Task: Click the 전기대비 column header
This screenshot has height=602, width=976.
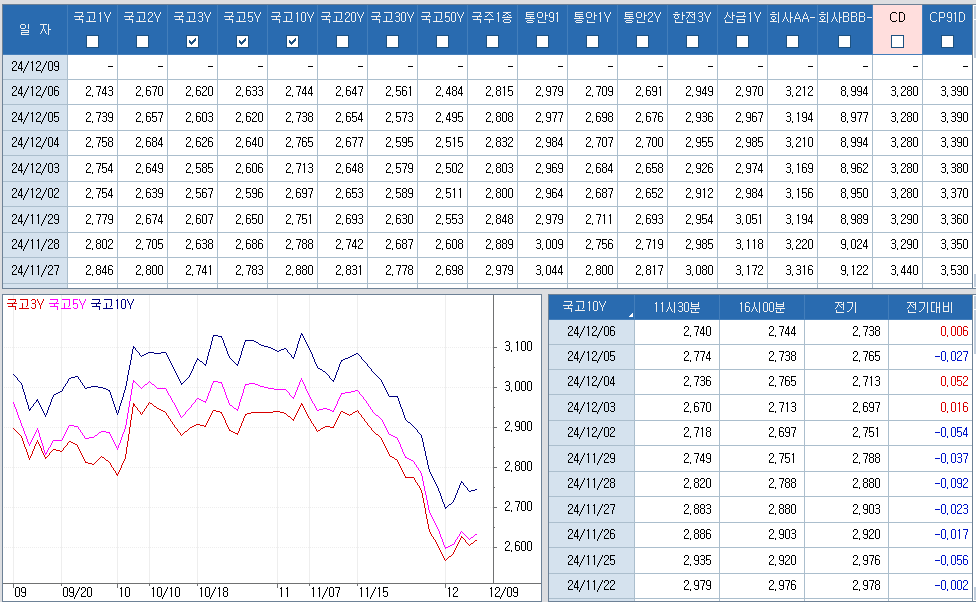Action: click(x=930, y=307)
